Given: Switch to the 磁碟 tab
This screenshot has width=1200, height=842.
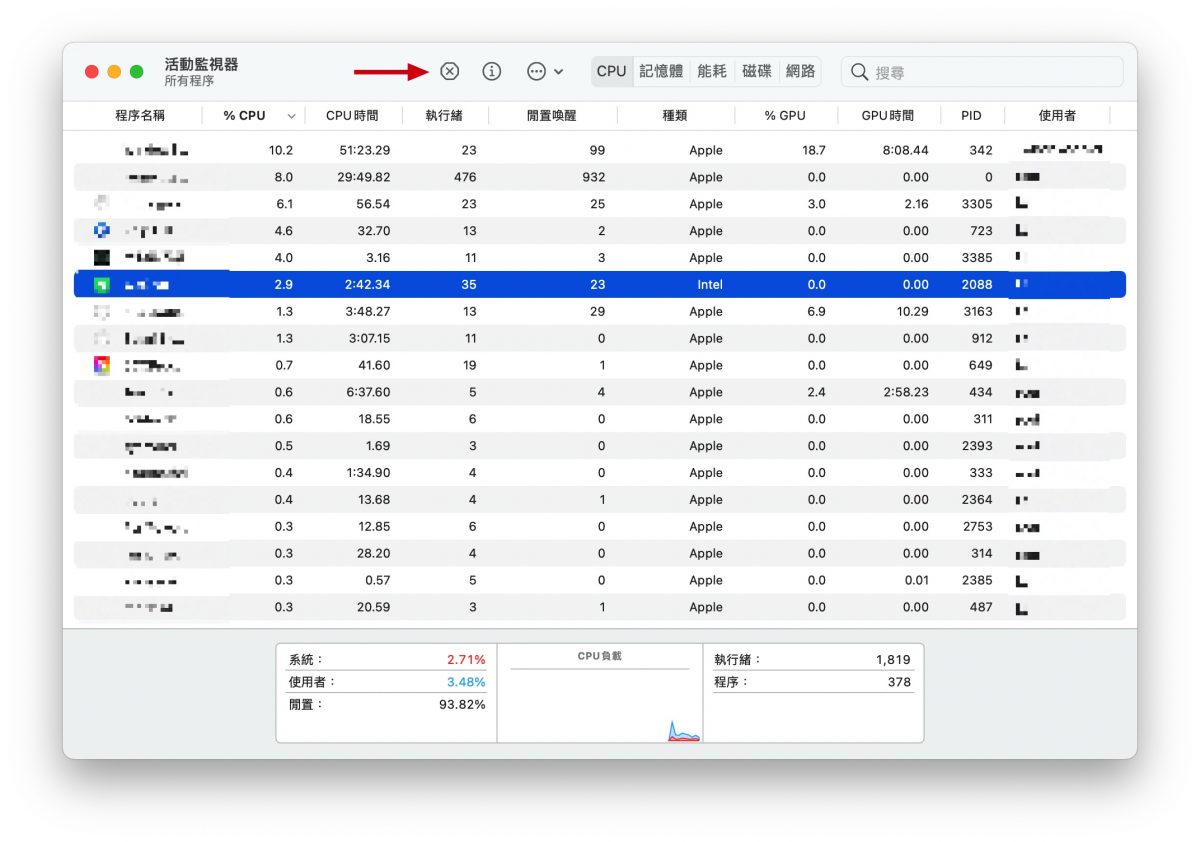Looking at the screenshot, I should (x=757, y=71).
